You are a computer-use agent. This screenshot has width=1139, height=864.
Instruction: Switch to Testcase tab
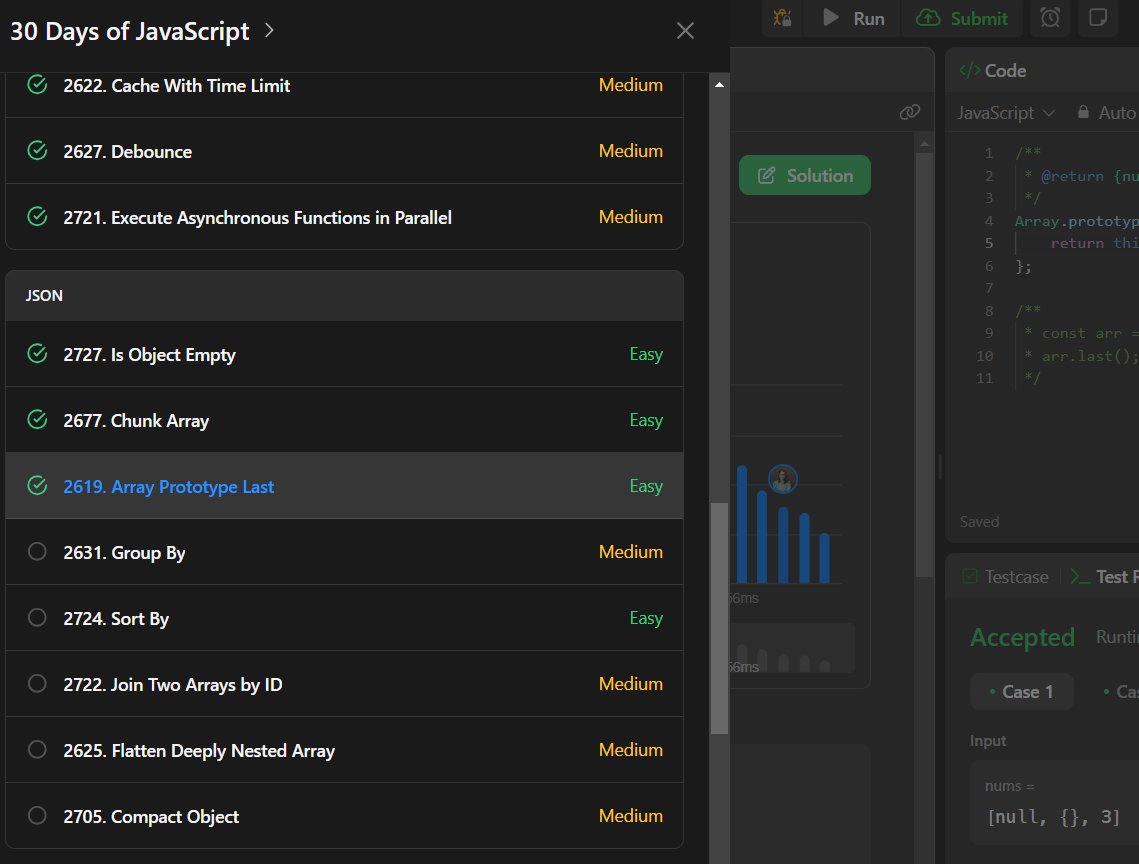point(1005,577)
